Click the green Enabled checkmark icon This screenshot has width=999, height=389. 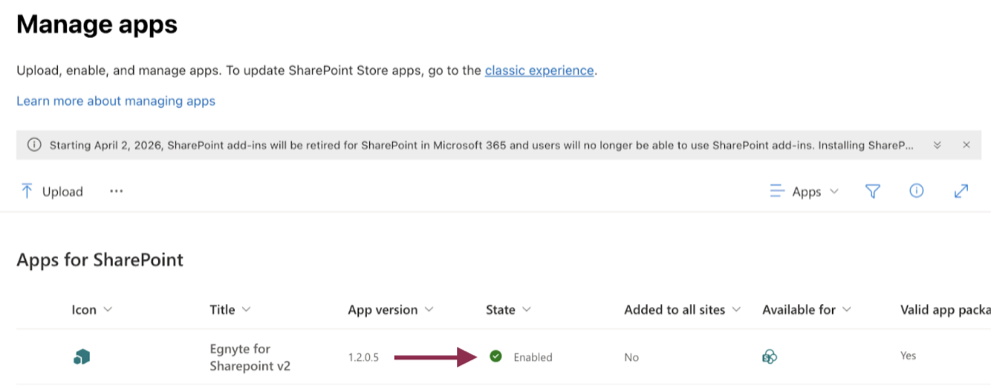tap(495, 357)
